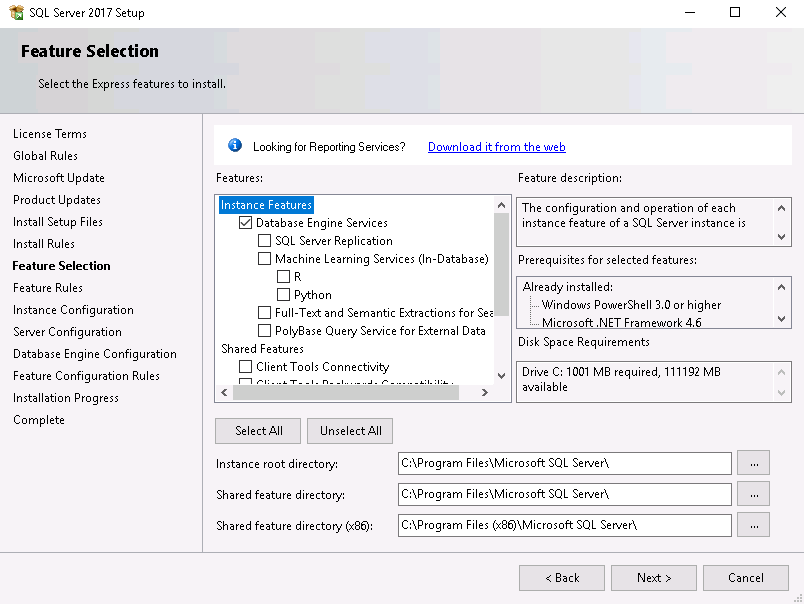Cancel the SQL Server setup
The height and width of the screenshot is (604, 804).
[x=746, y=578]
